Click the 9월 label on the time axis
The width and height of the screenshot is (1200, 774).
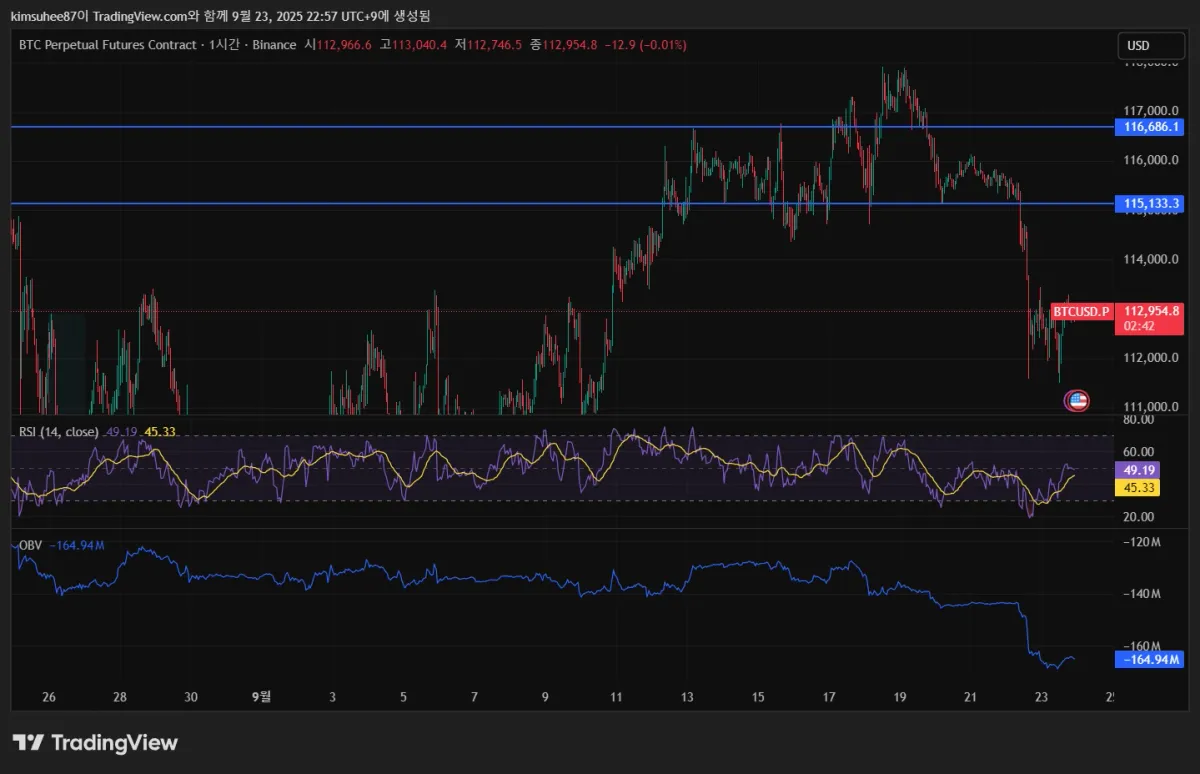coord(262,697)
